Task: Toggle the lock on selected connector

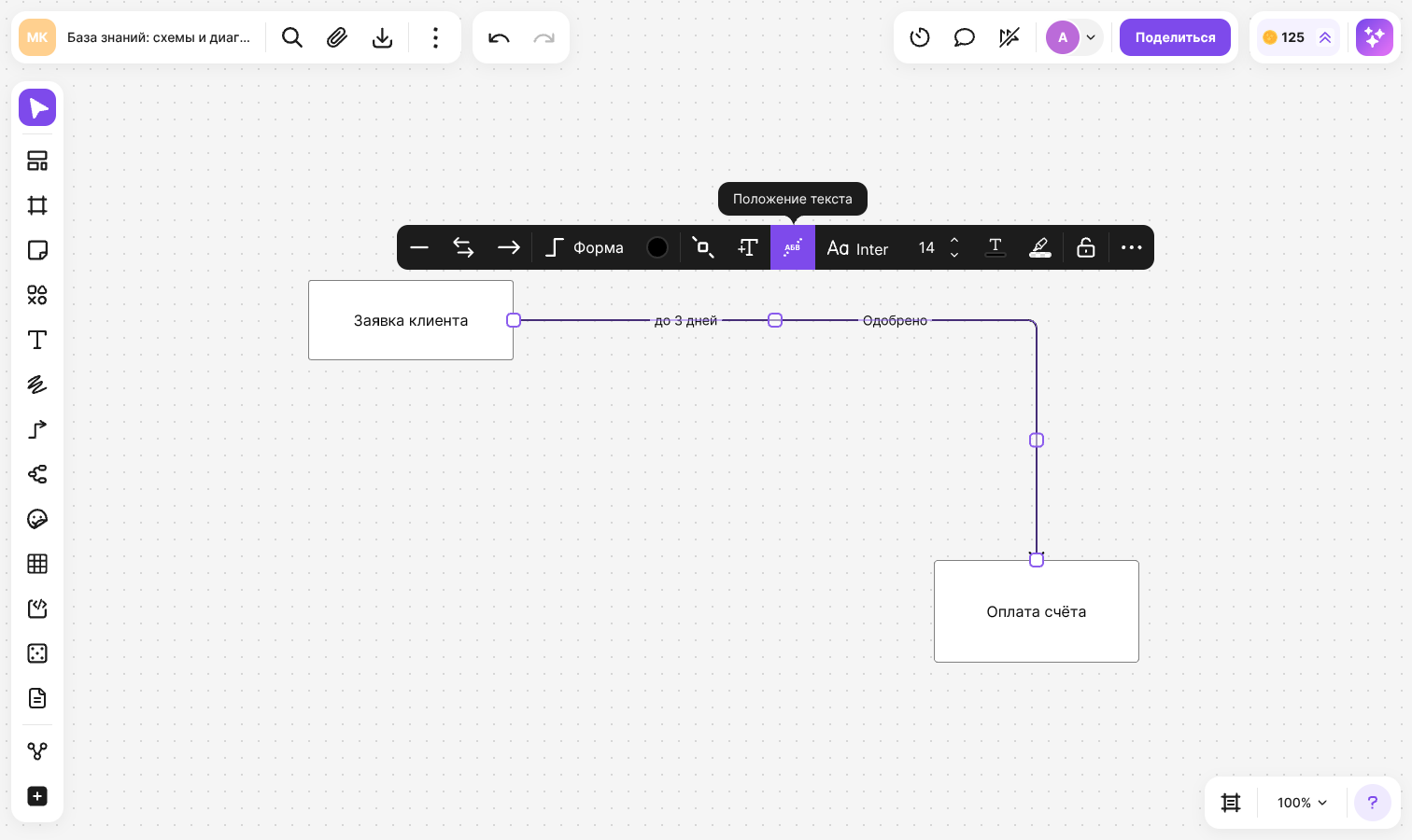Action: (x=1086, y=247)
